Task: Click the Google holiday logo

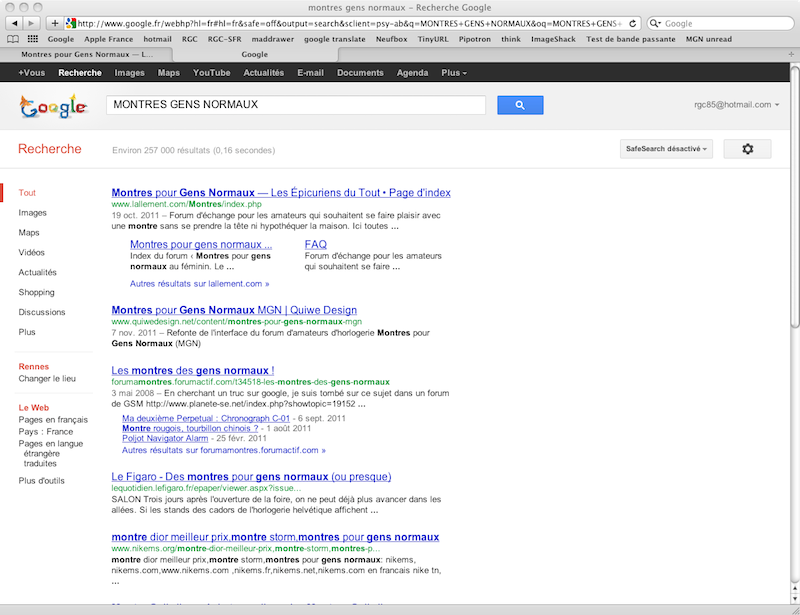Action: [54, 107]
